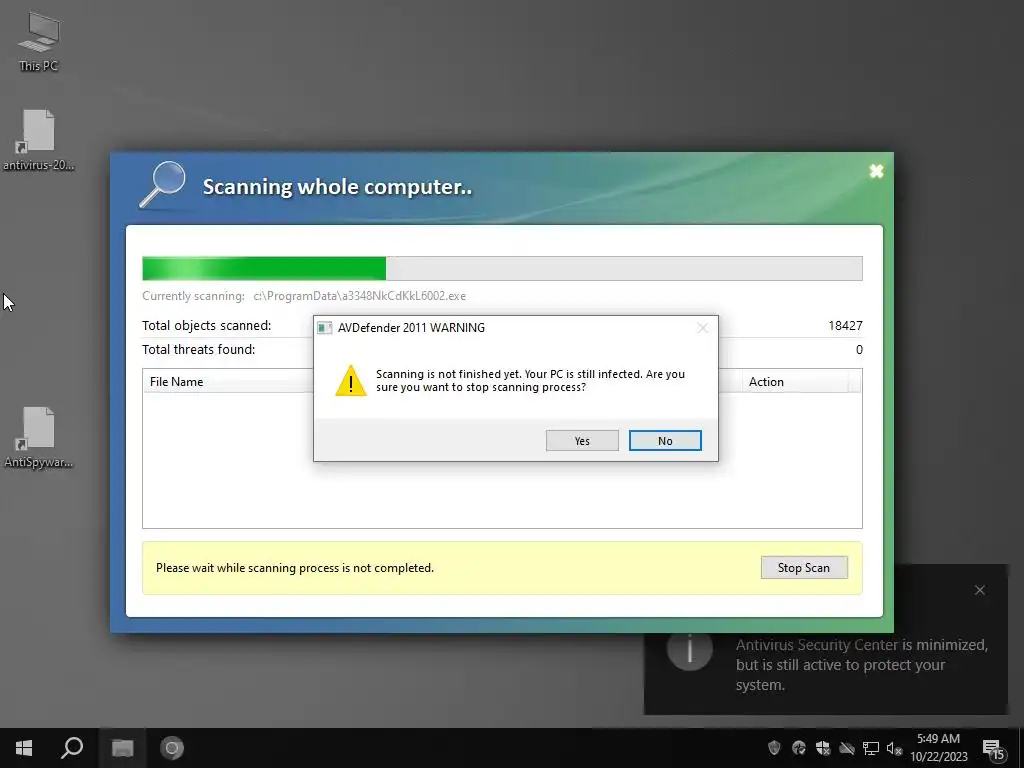Image resolution: width=1024 pixels, height=768 pixels.
Task: Dismiss the Antivirus Security Center notification
Action: coord(980,590)
